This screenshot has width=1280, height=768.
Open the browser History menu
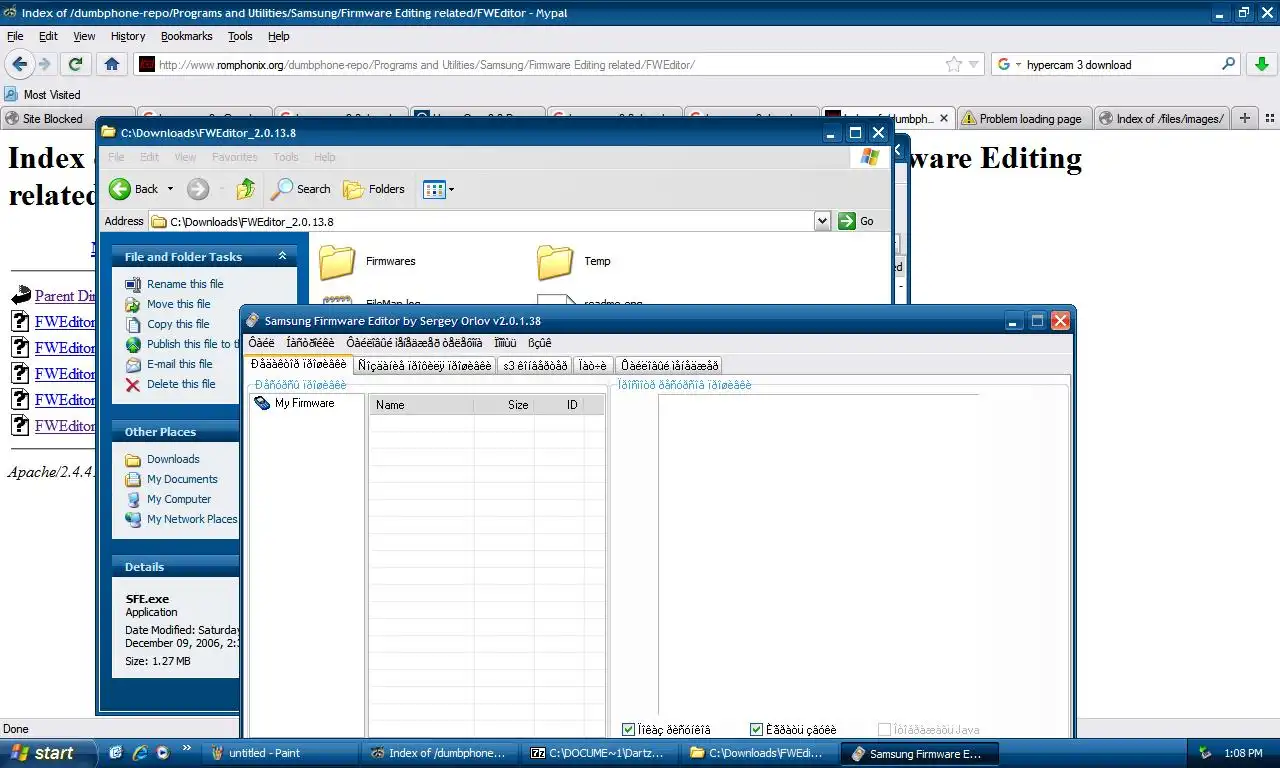point(128,36)
